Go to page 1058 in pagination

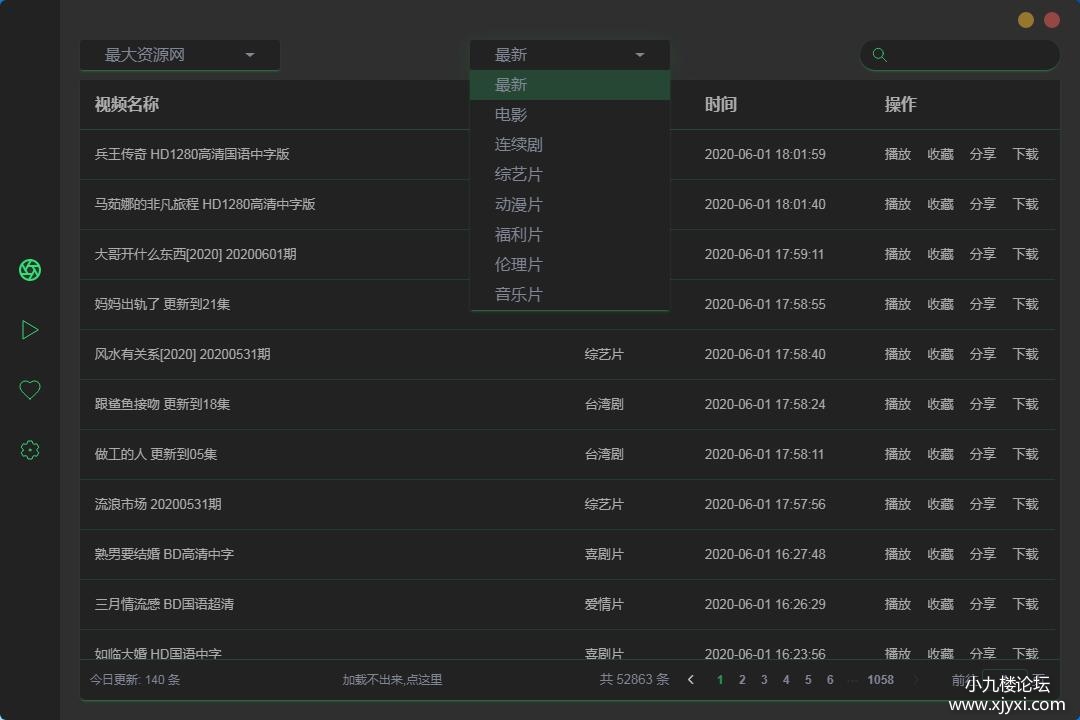click(x=880, y=680)
